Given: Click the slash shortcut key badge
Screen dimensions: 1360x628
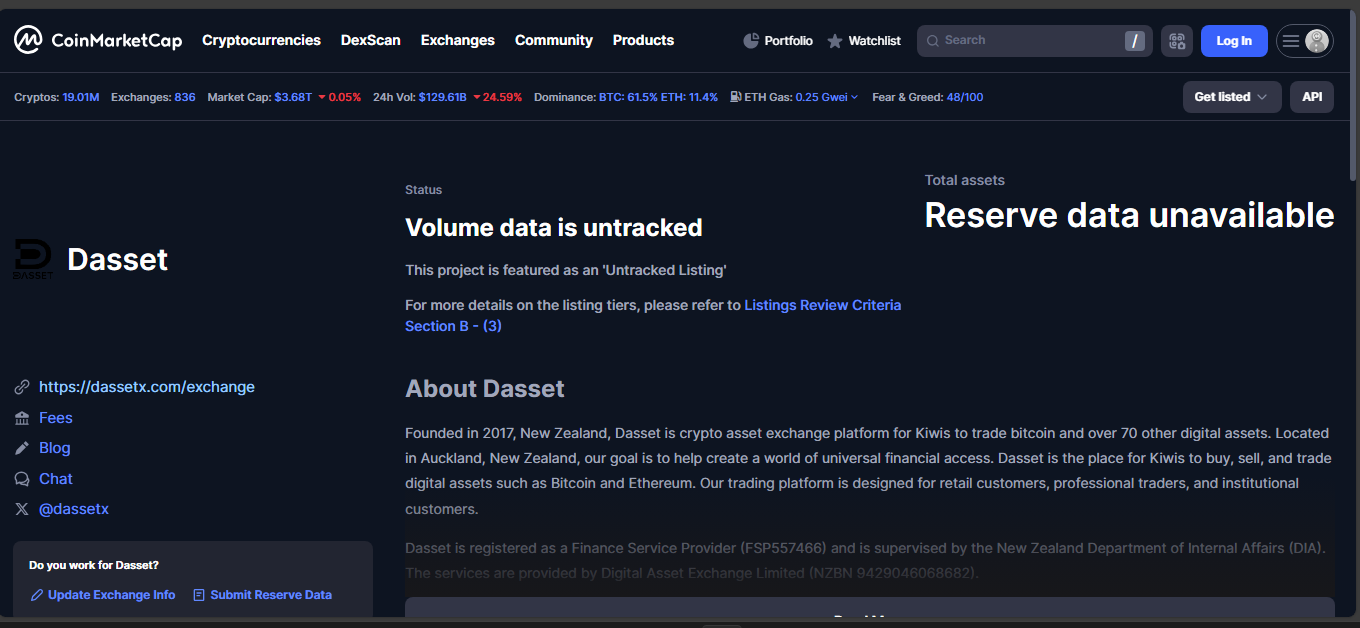Looking at the screenshot, I should tap(1134, 41).
